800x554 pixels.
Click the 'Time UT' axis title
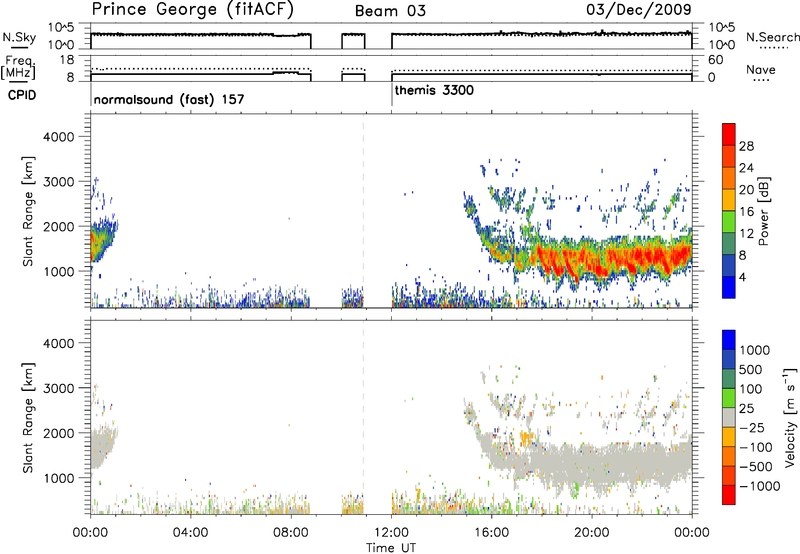pyautogui.click(x=391, y=548)
